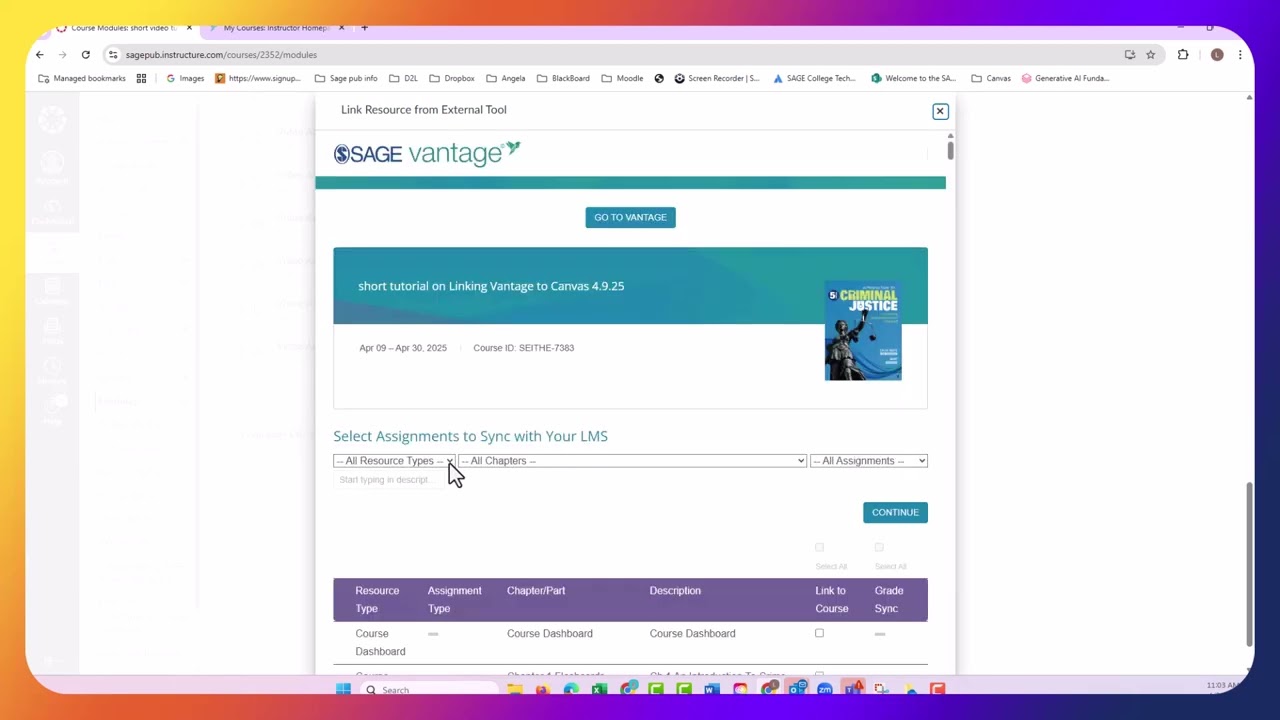Open the All Assignments dropdown
The height and width of the screenshot is (720, 1280).
point(869,461)
